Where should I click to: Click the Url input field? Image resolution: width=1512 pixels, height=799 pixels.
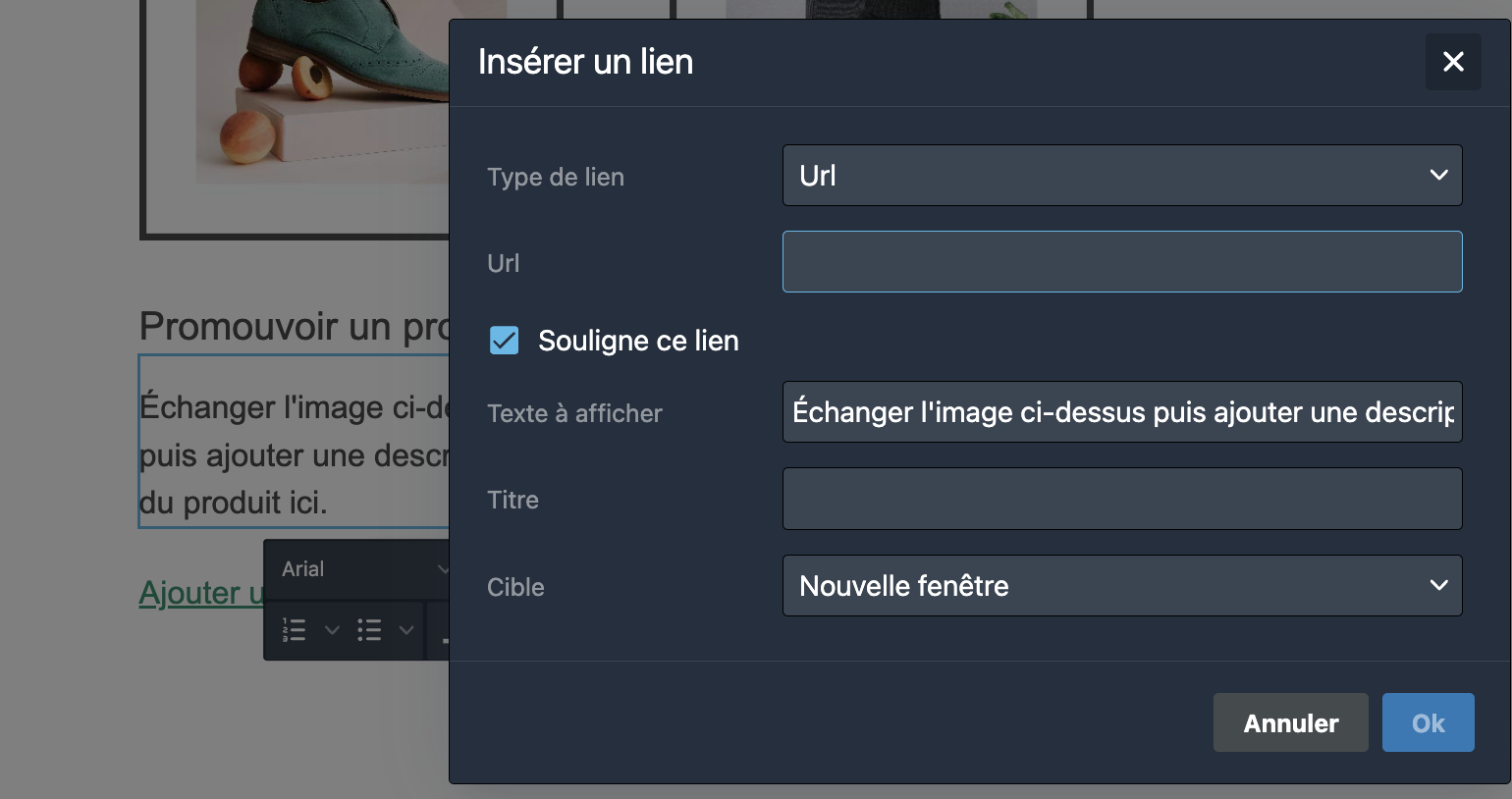(1121, 262)
